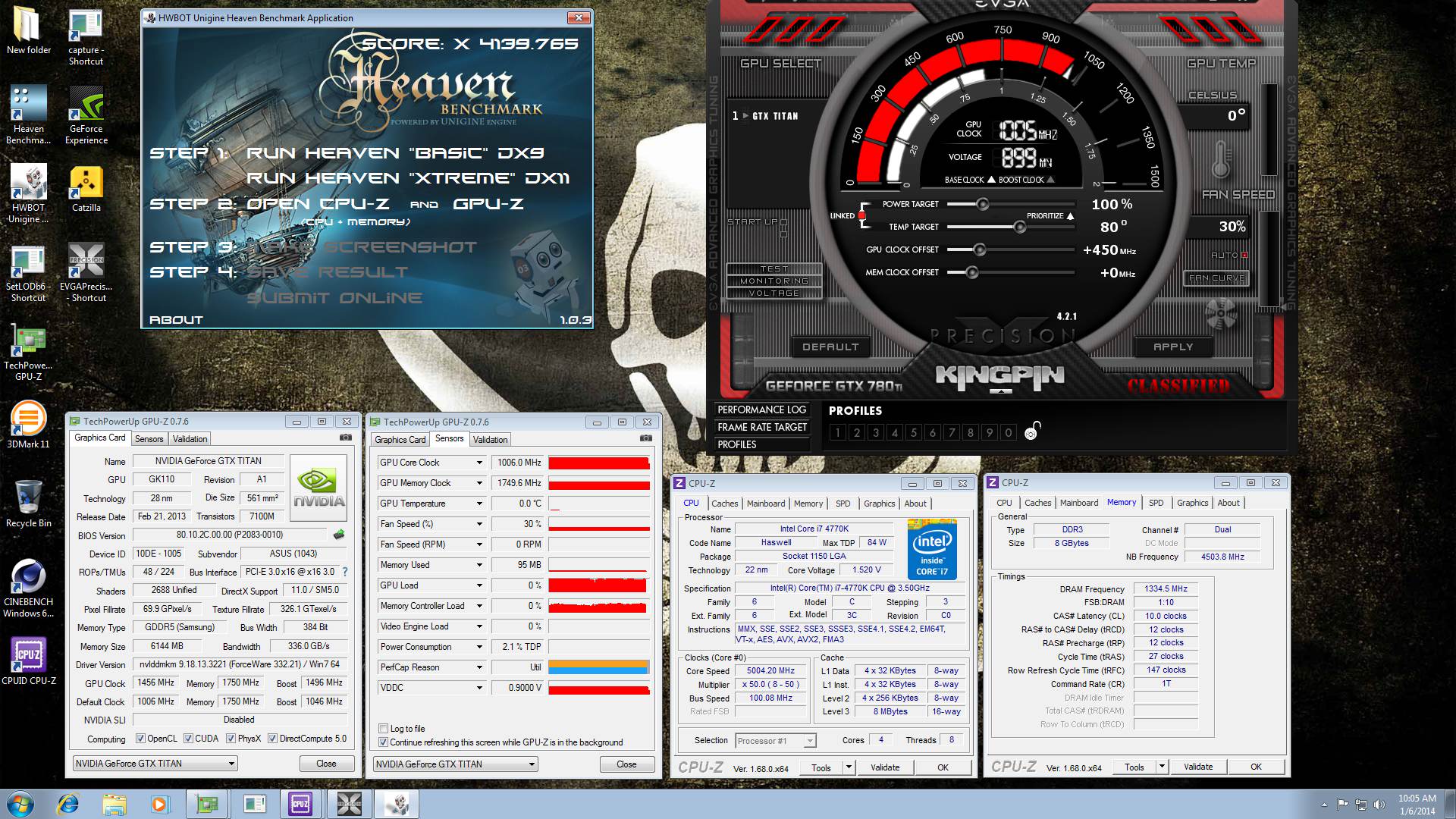Toggle the fan AUTO indicator in Precision
The height and width of the screenshot is (819, 1456).
pyautogui.click(x=1244, y=255)
